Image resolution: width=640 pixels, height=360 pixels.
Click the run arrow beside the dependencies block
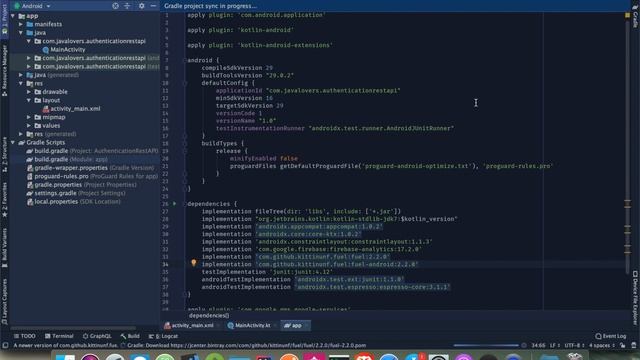175,204
